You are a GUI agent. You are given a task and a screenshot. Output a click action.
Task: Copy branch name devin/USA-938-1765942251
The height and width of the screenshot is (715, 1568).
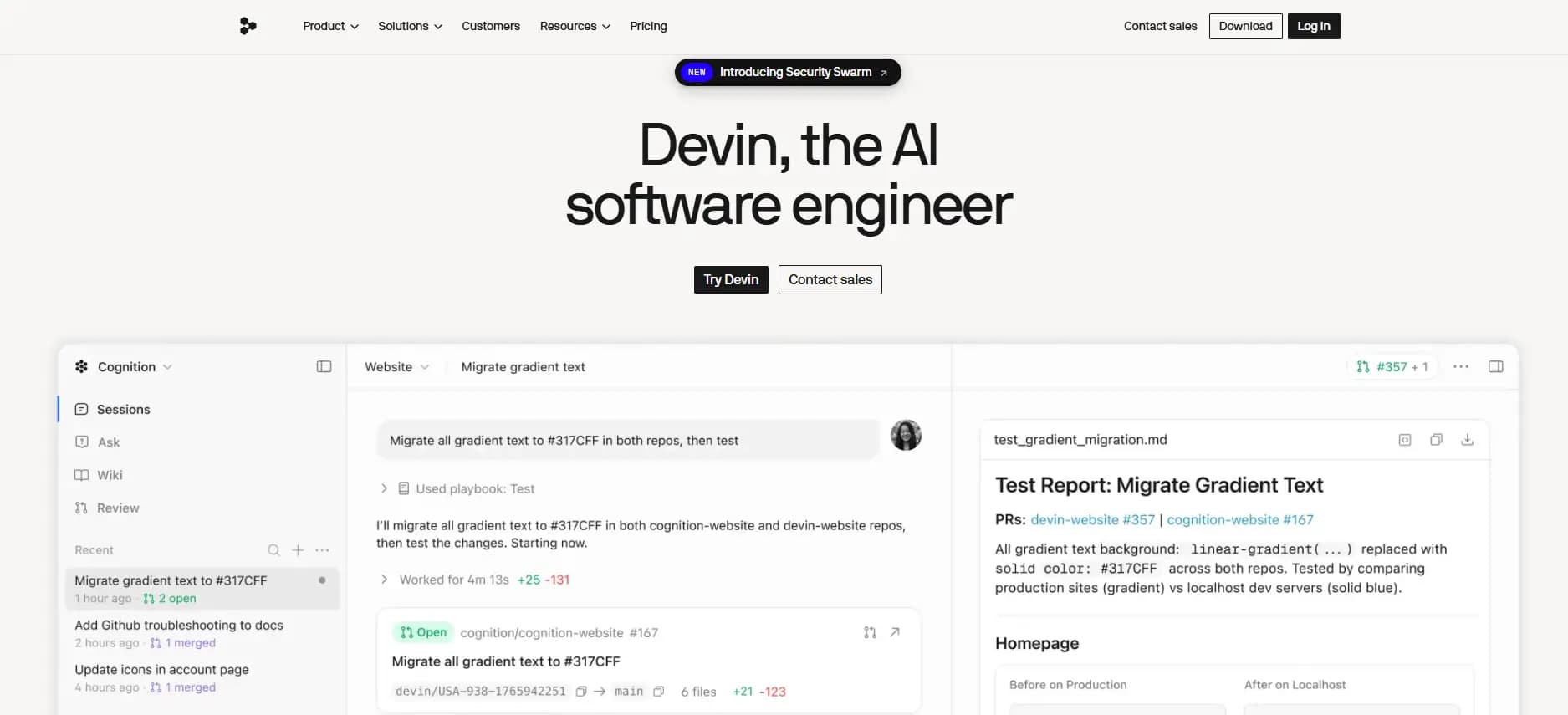click(x=581, y=692)
